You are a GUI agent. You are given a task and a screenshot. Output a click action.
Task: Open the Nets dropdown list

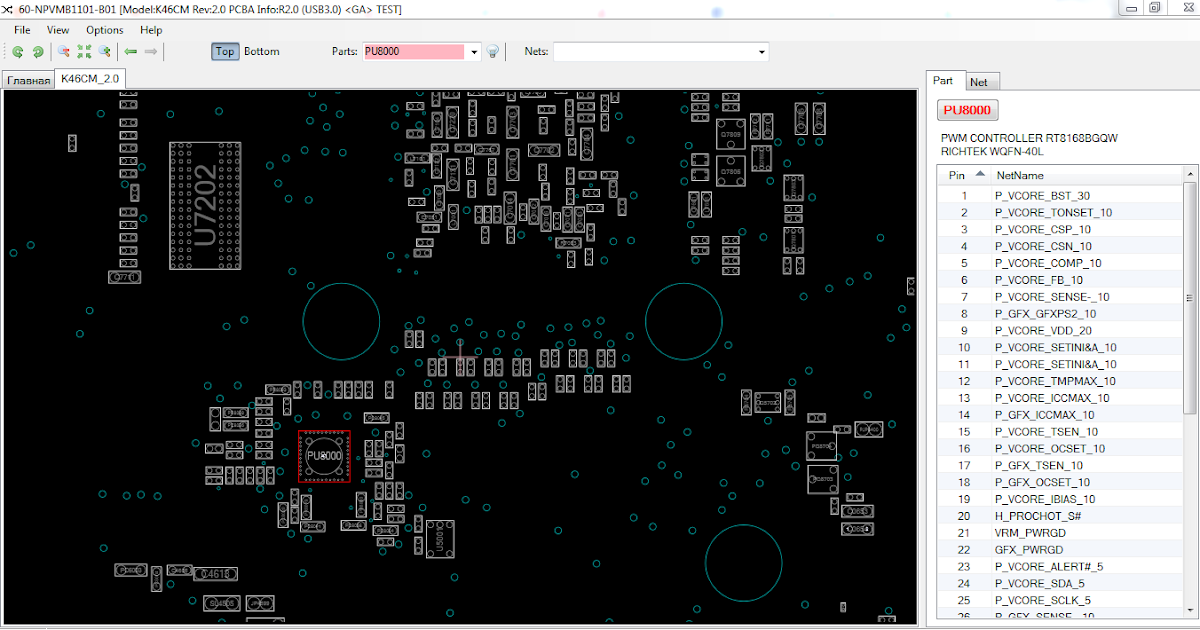[x=760, y=51]
